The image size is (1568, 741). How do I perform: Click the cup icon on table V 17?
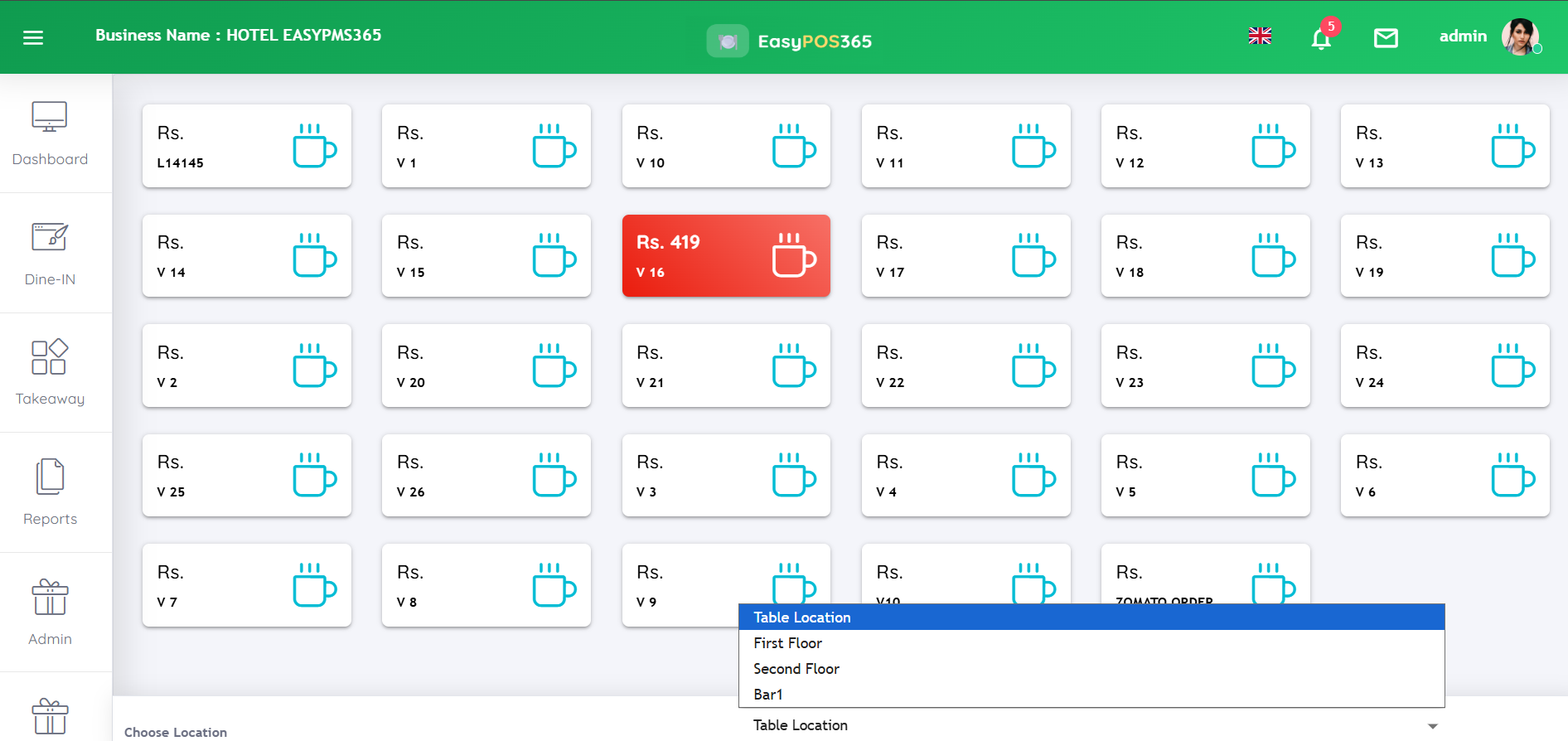tap(1033, 255)
